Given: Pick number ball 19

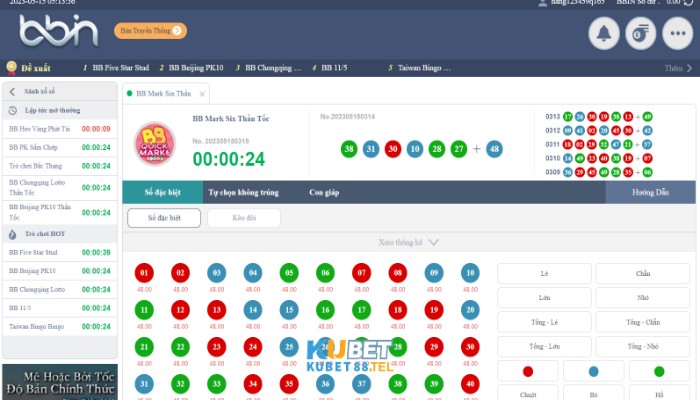Looking at the screenshot, I should point(434,310).
